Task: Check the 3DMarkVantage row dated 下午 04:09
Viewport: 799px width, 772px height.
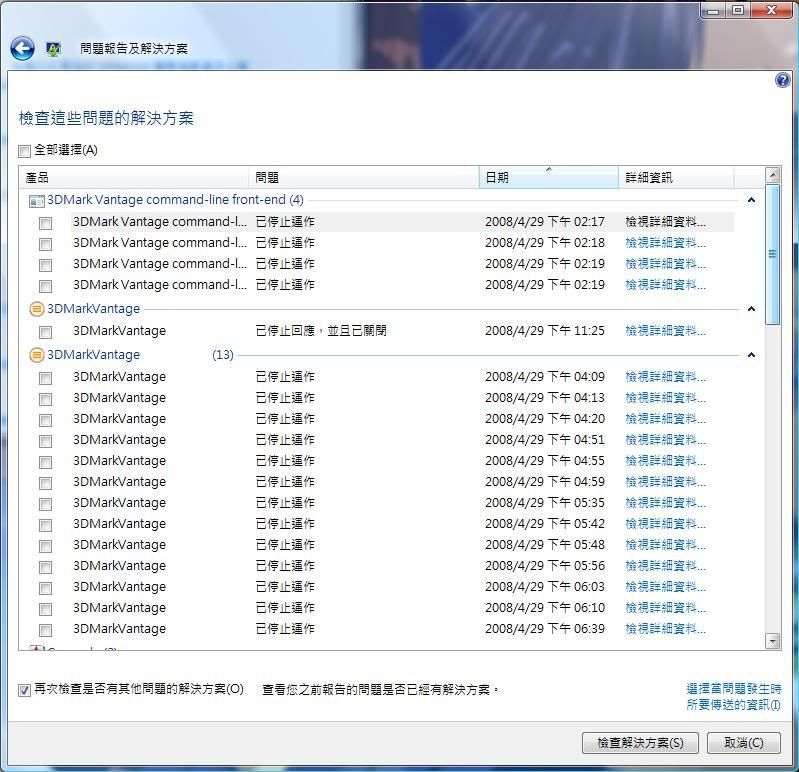Action: tap(45, 378)
